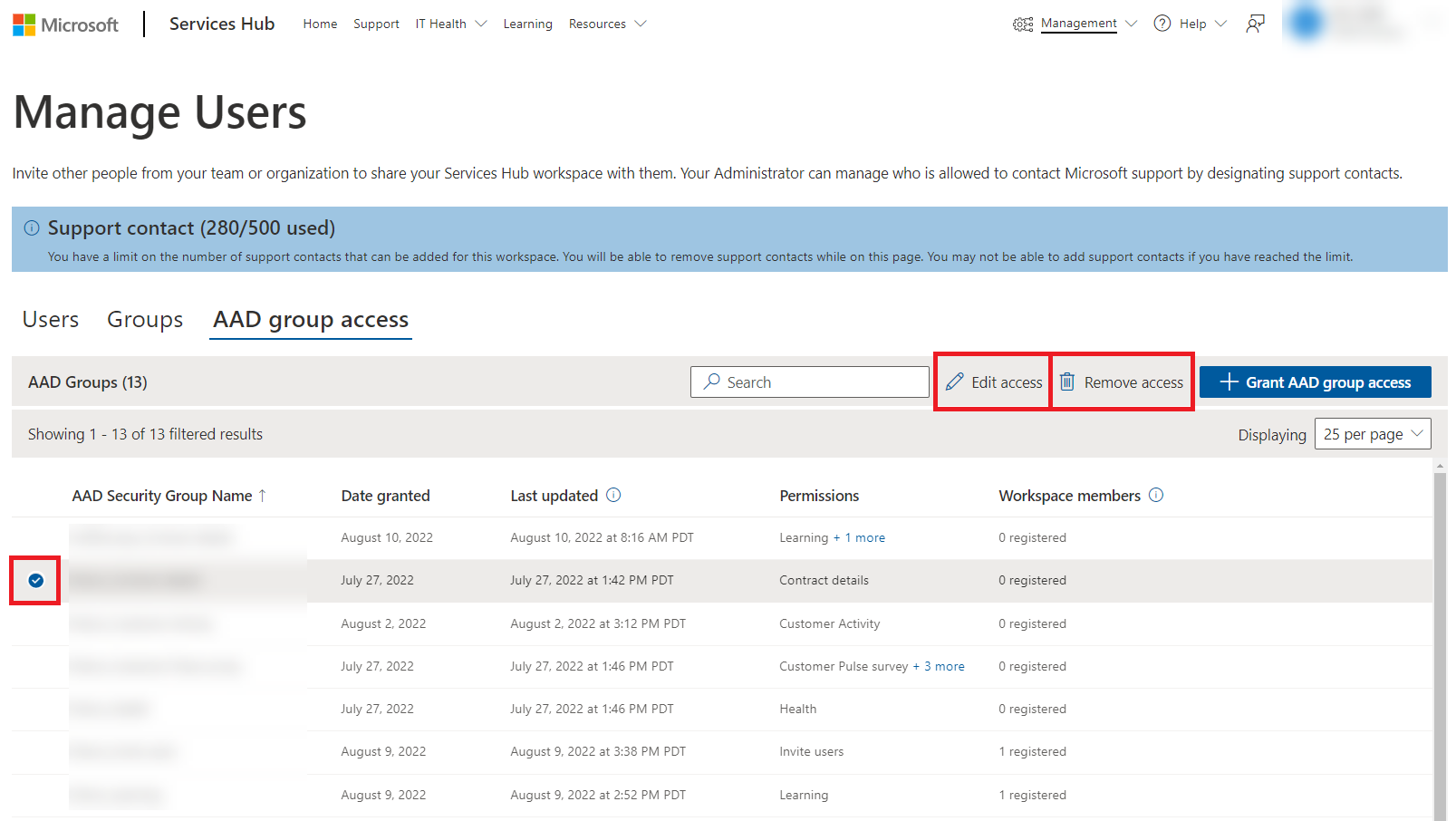Click the blurred user profile avatar

click(1307, 23)
